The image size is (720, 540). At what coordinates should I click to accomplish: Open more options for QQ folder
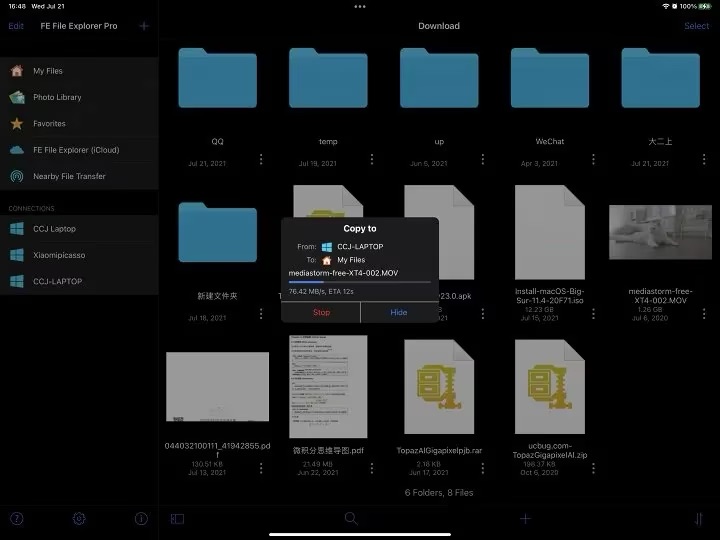pos(261,160)
